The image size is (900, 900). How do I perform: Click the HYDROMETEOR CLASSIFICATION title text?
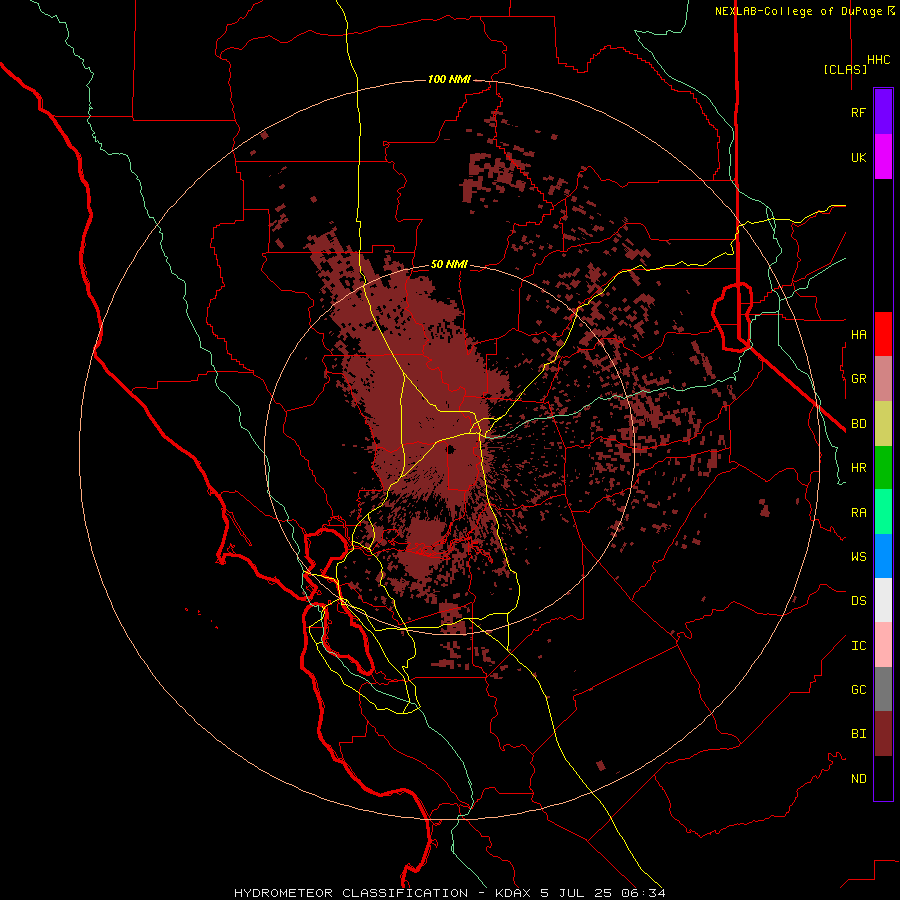[351, 893]
